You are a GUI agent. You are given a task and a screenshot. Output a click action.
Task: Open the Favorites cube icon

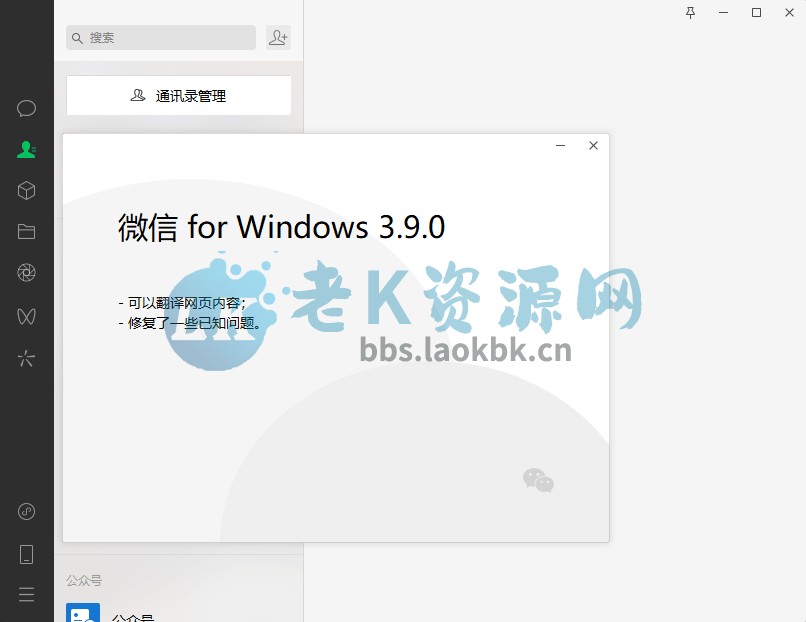click(26, 191)
